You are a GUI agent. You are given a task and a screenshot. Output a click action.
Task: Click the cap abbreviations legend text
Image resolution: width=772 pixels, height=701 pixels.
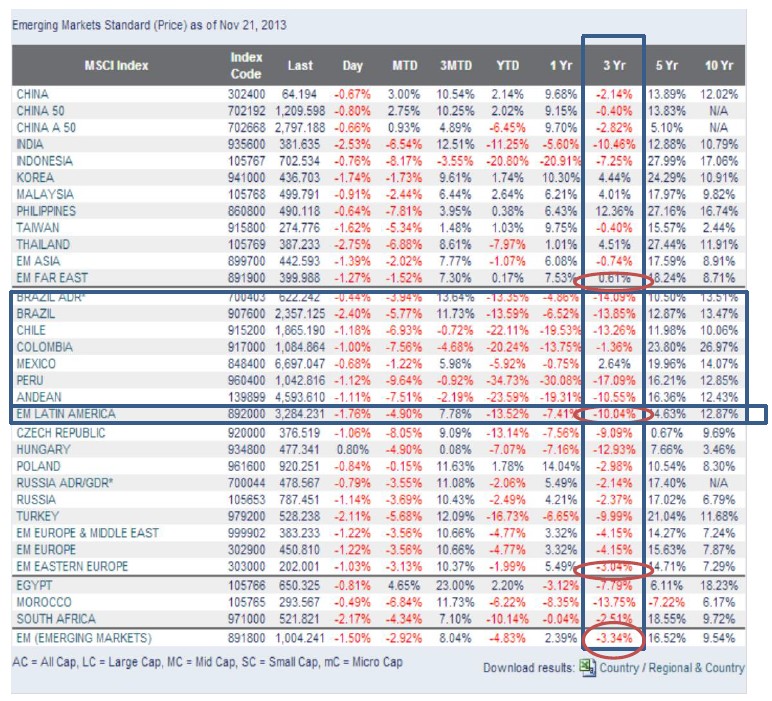[207, 663]
